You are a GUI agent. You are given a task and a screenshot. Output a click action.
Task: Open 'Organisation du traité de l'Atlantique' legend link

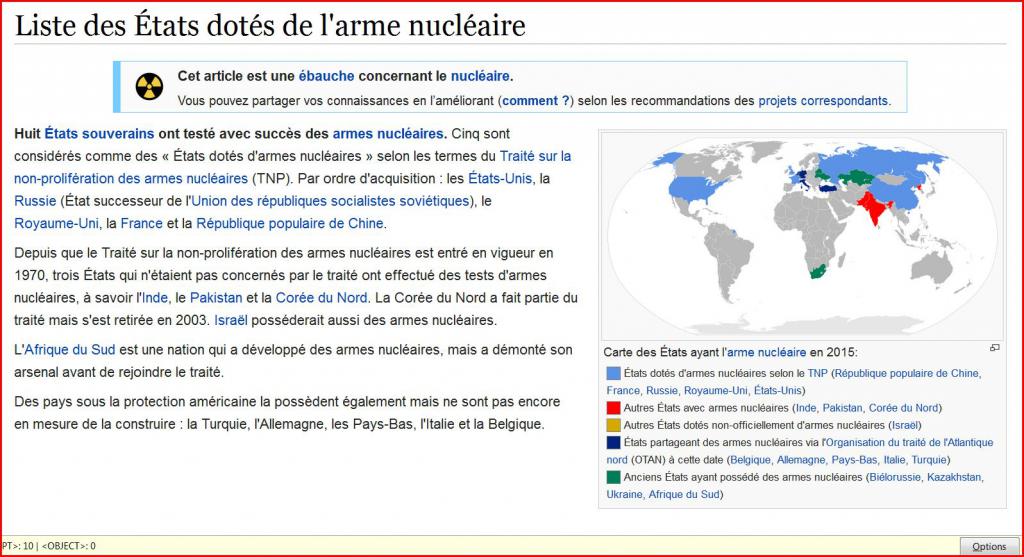(909, 442)
